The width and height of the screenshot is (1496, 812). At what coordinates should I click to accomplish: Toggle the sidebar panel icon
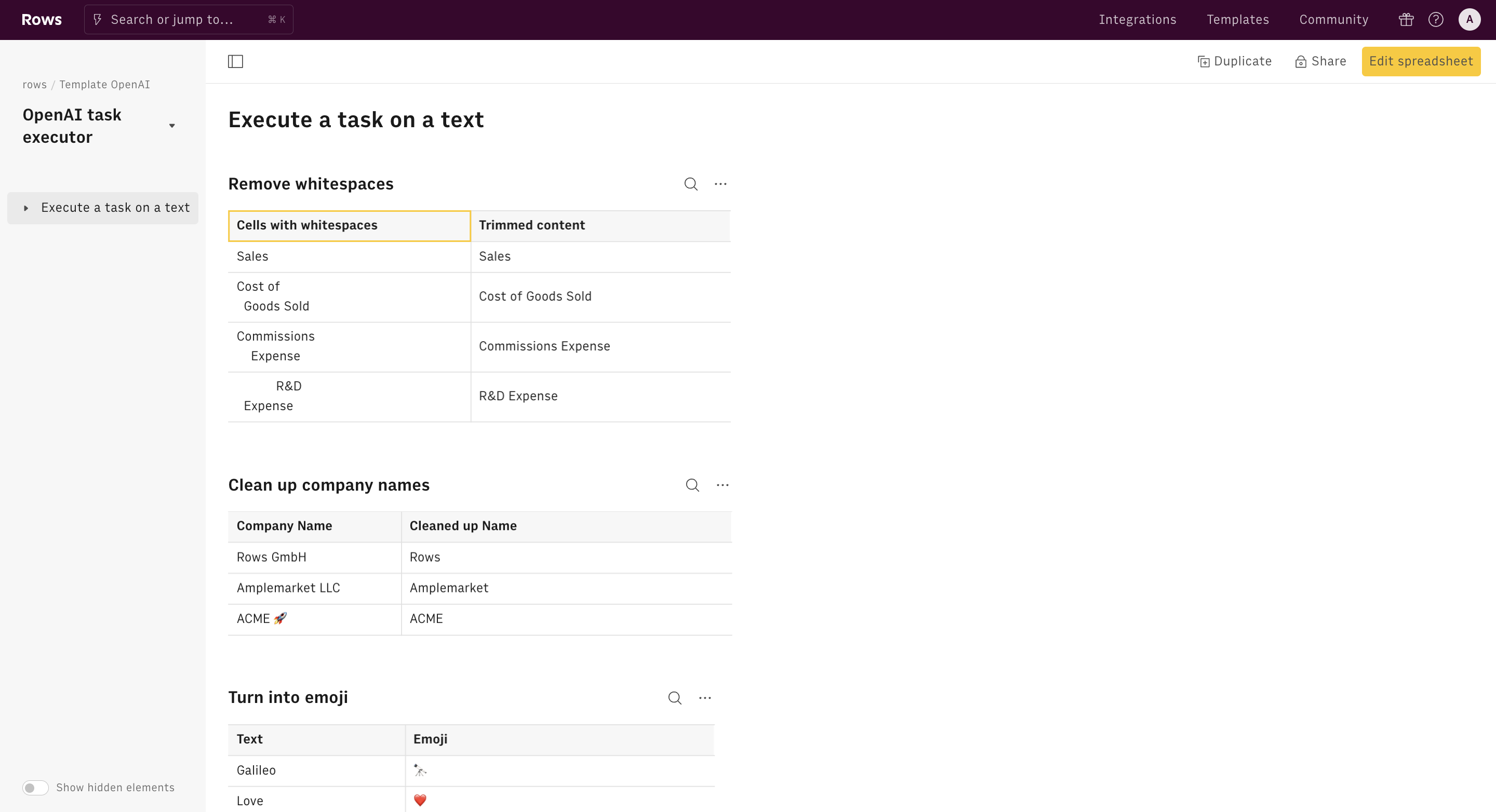pyautogui.click(x=235, y=62)
